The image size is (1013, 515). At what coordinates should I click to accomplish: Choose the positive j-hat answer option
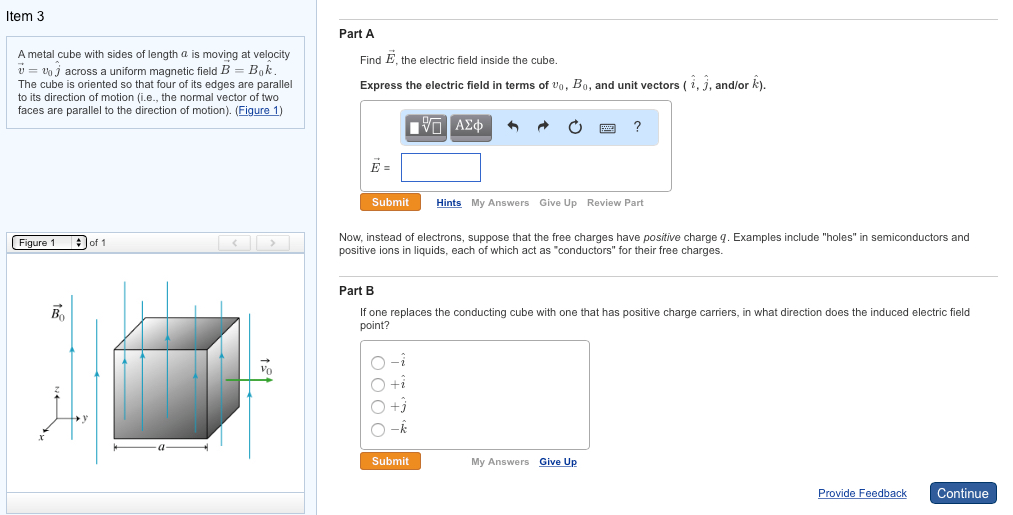[378, 407]
